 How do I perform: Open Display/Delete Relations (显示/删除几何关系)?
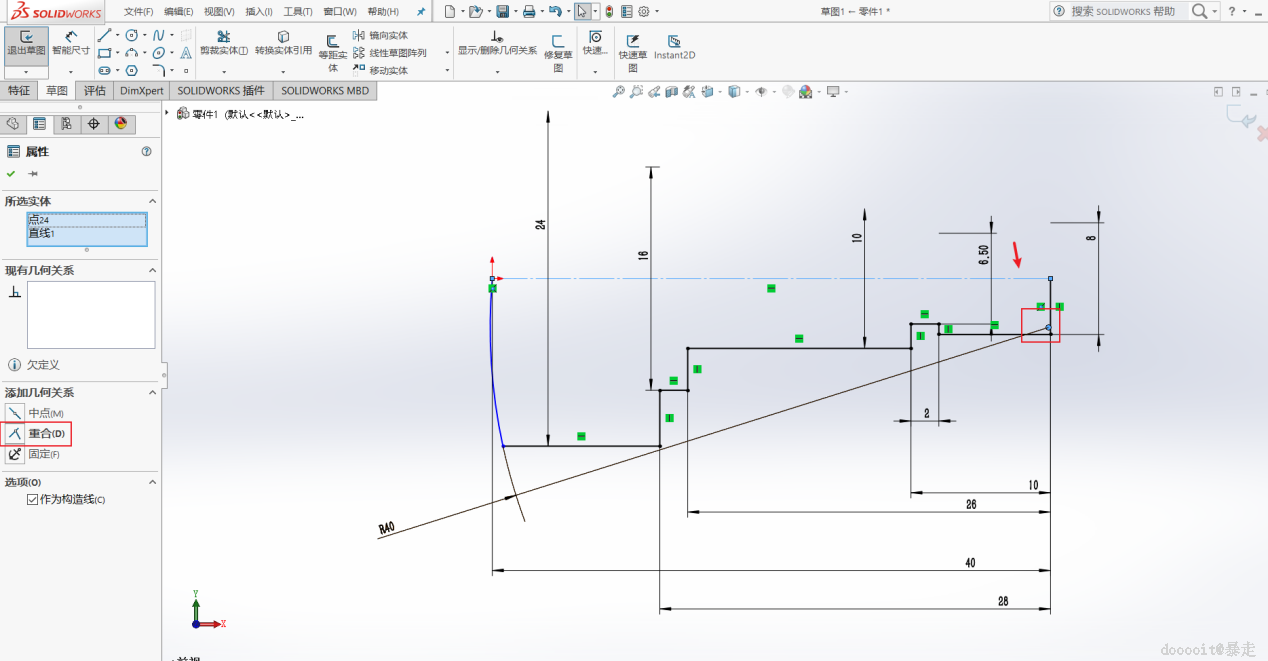(497, 43)
